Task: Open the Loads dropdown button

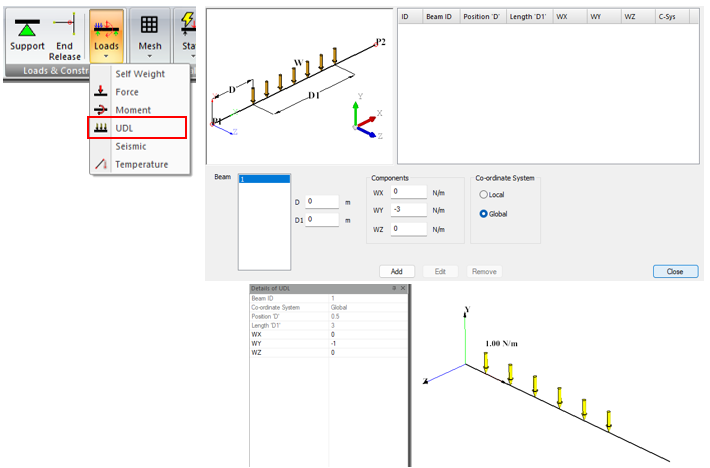Action: pyautogui.click(x=106, y=34)
